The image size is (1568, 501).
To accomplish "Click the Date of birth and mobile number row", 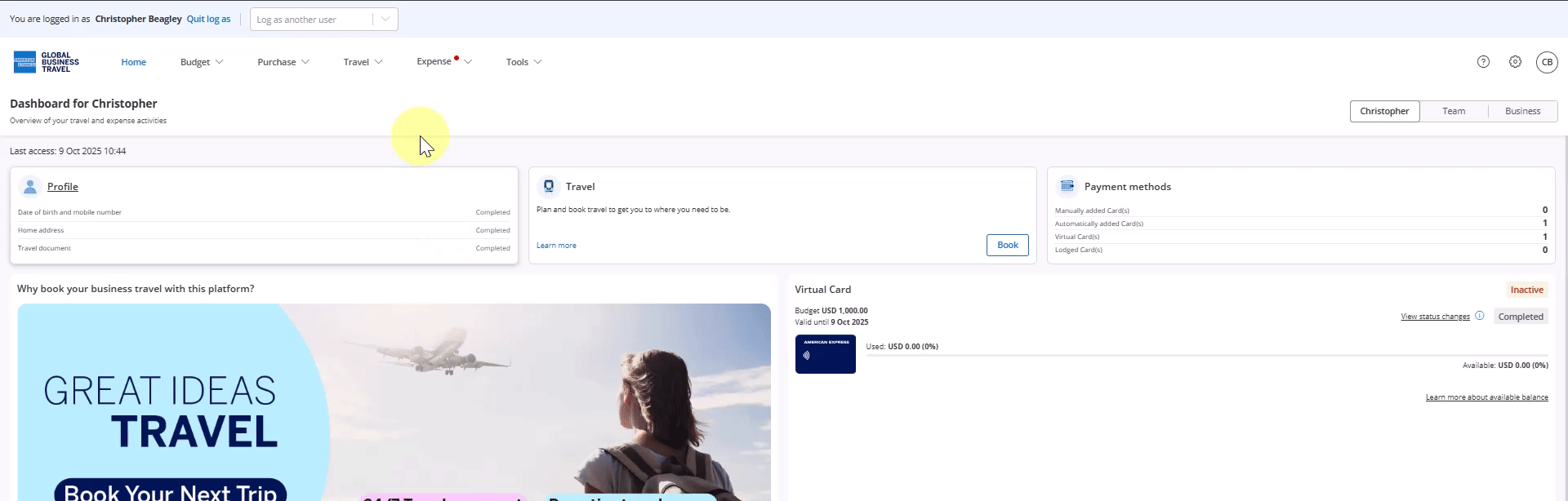I will click(x=264, y=212).
